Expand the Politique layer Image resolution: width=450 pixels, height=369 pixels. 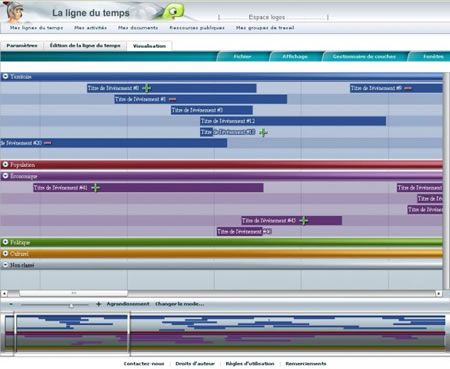point(5,242)
